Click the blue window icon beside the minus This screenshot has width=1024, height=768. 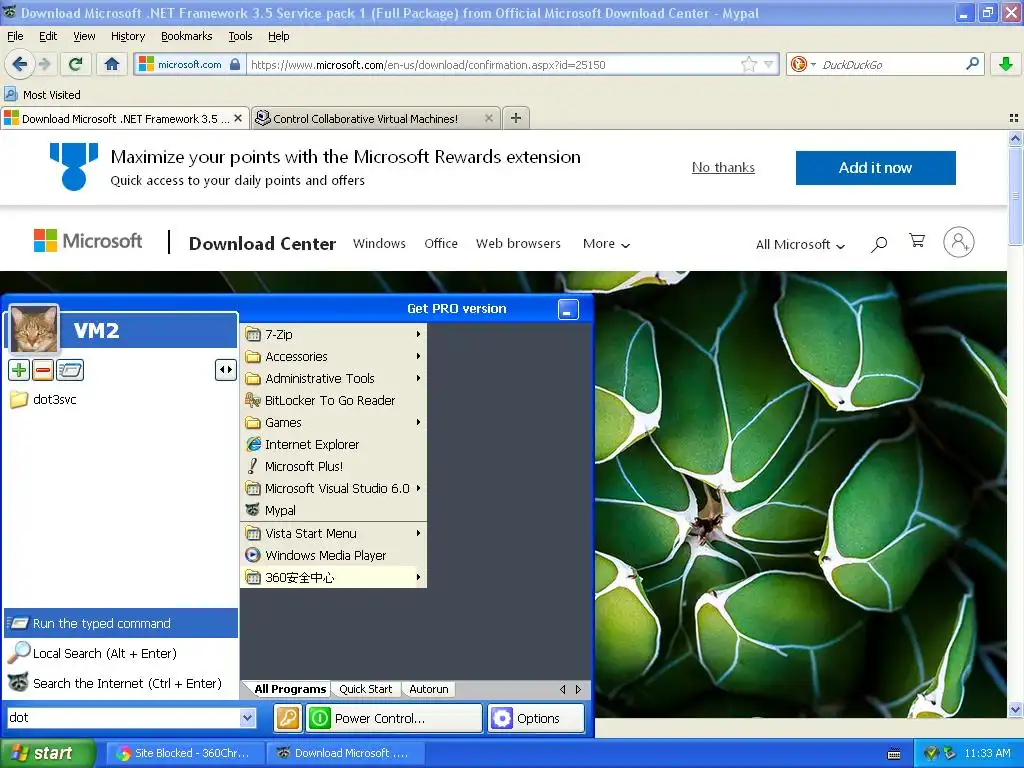70,370
